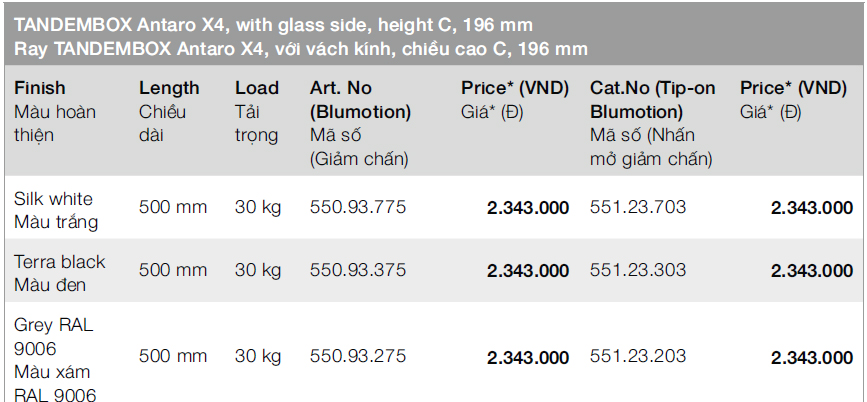Select catalog number 551.23.303

pyautogui.click(x=638, y=270)
